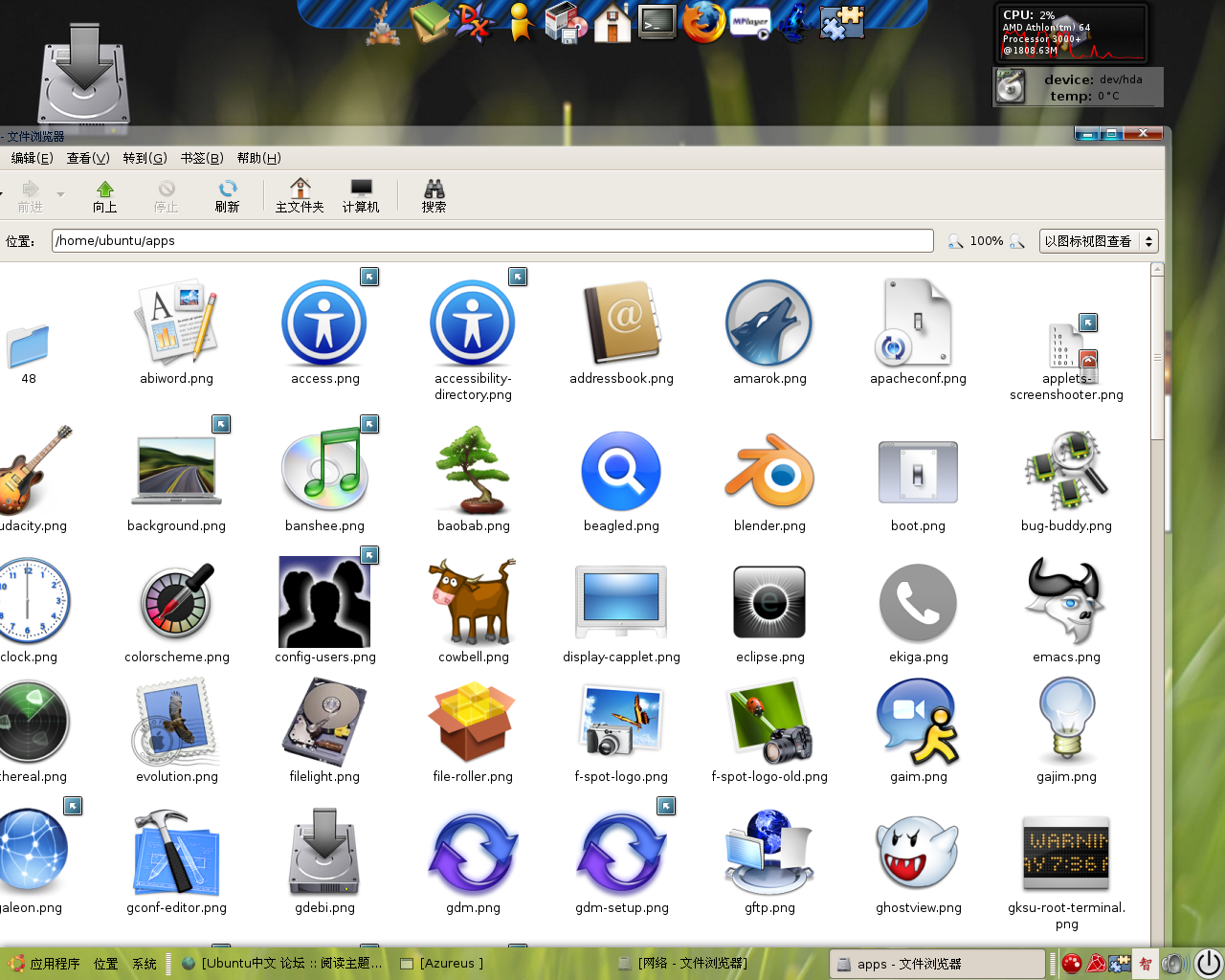1225x980 pixels.
Task: Click the zoom in magnifier after 100%
Action: point(1017,241)
